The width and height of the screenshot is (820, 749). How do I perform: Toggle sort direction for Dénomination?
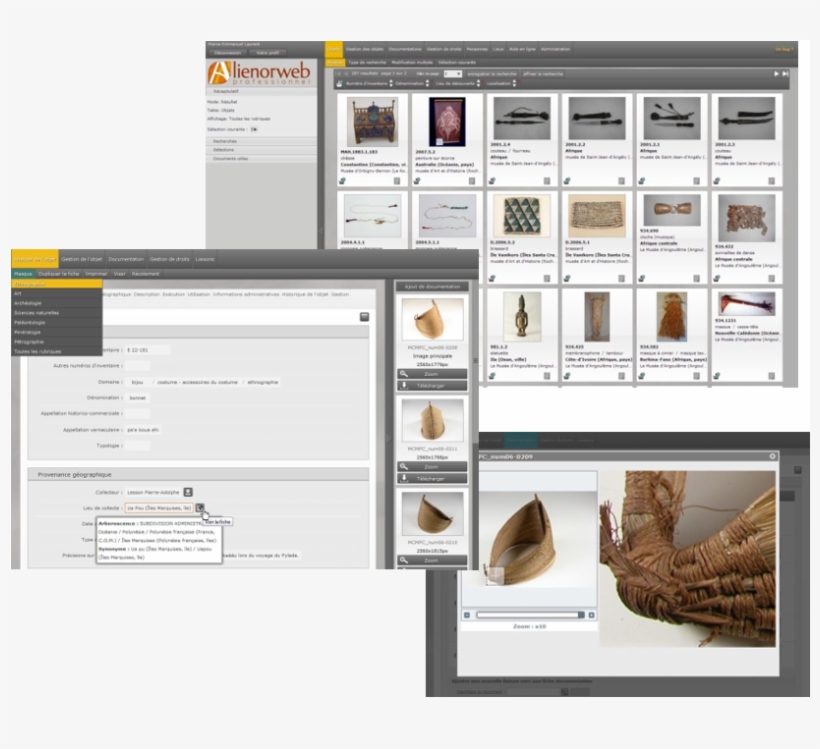point(427,82)
